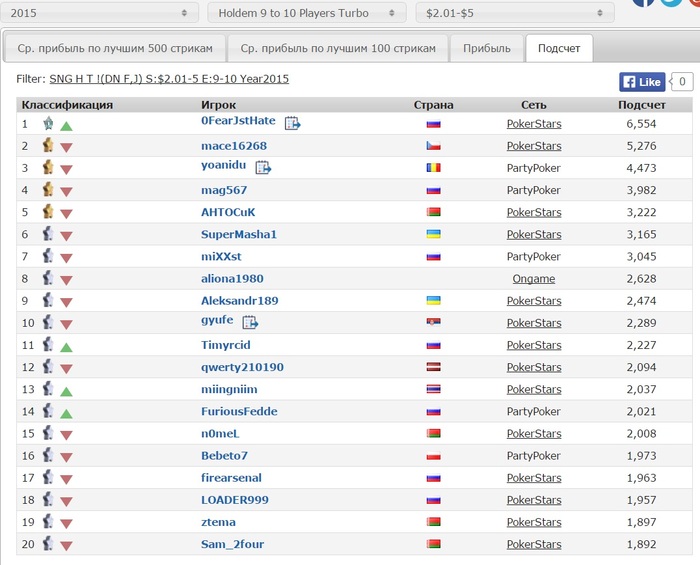Open player profile qwerty210190
The height and width of the screenshot is (565, 700).
(x=242, y=367)
